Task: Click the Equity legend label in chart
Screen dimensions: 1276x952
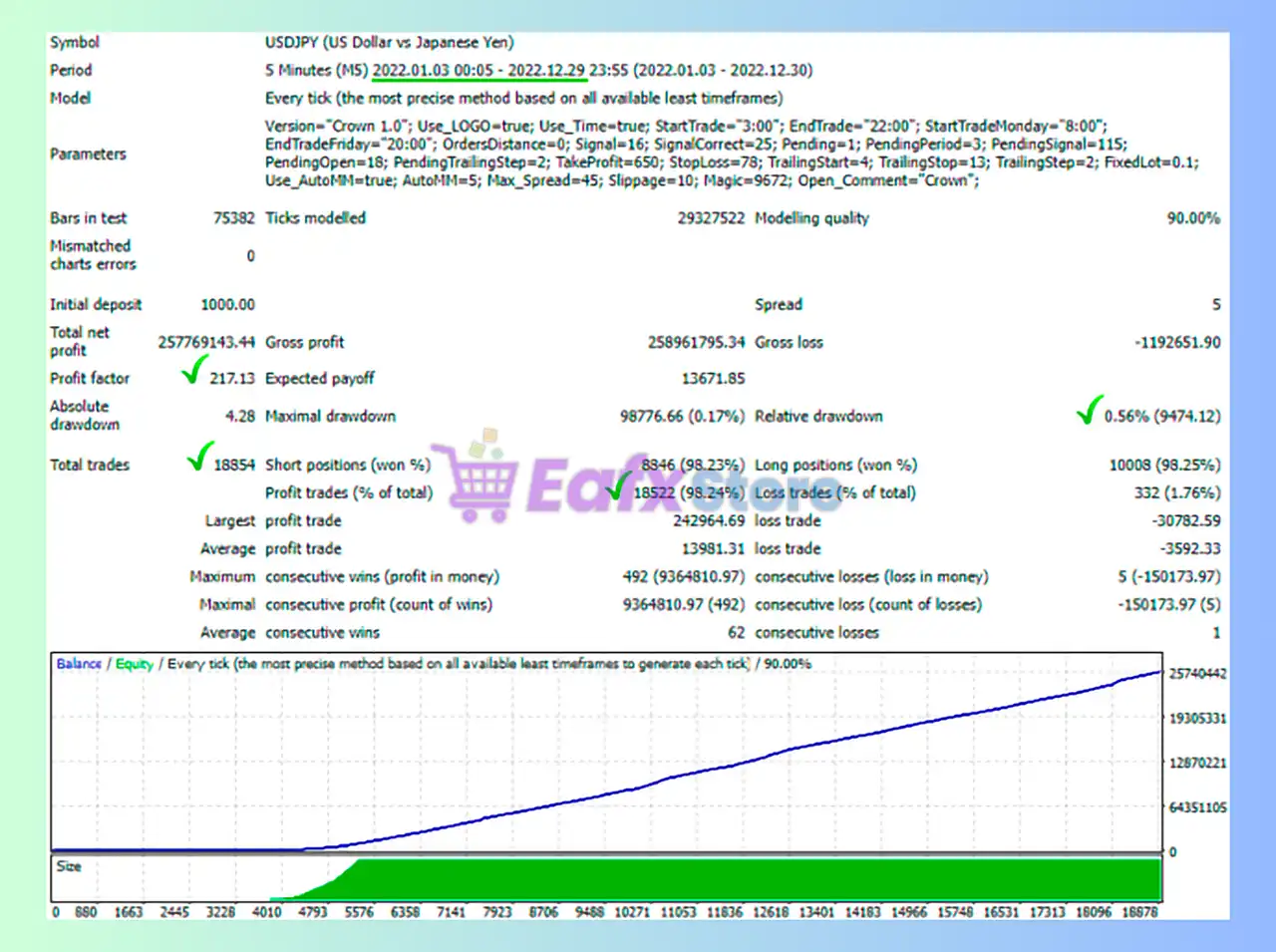Action: pyautogui.click(x=135, y=664)
